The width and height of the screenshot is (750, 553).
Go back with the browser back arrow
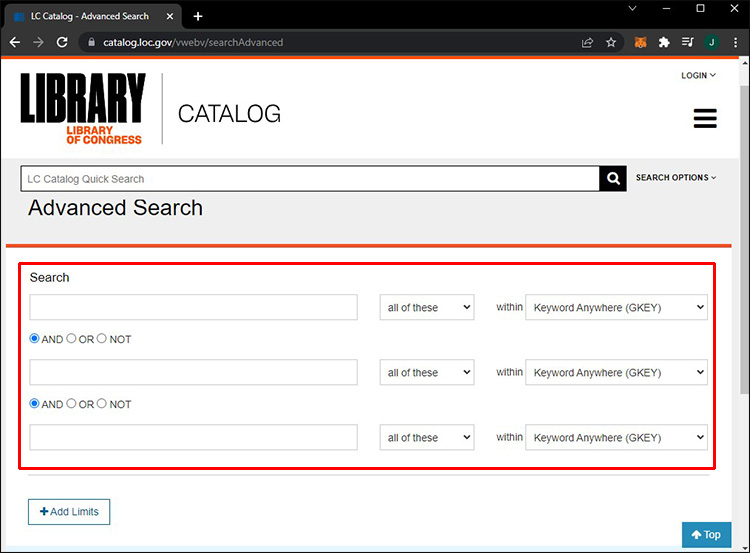pyautogui.click(x=15, y=43)
